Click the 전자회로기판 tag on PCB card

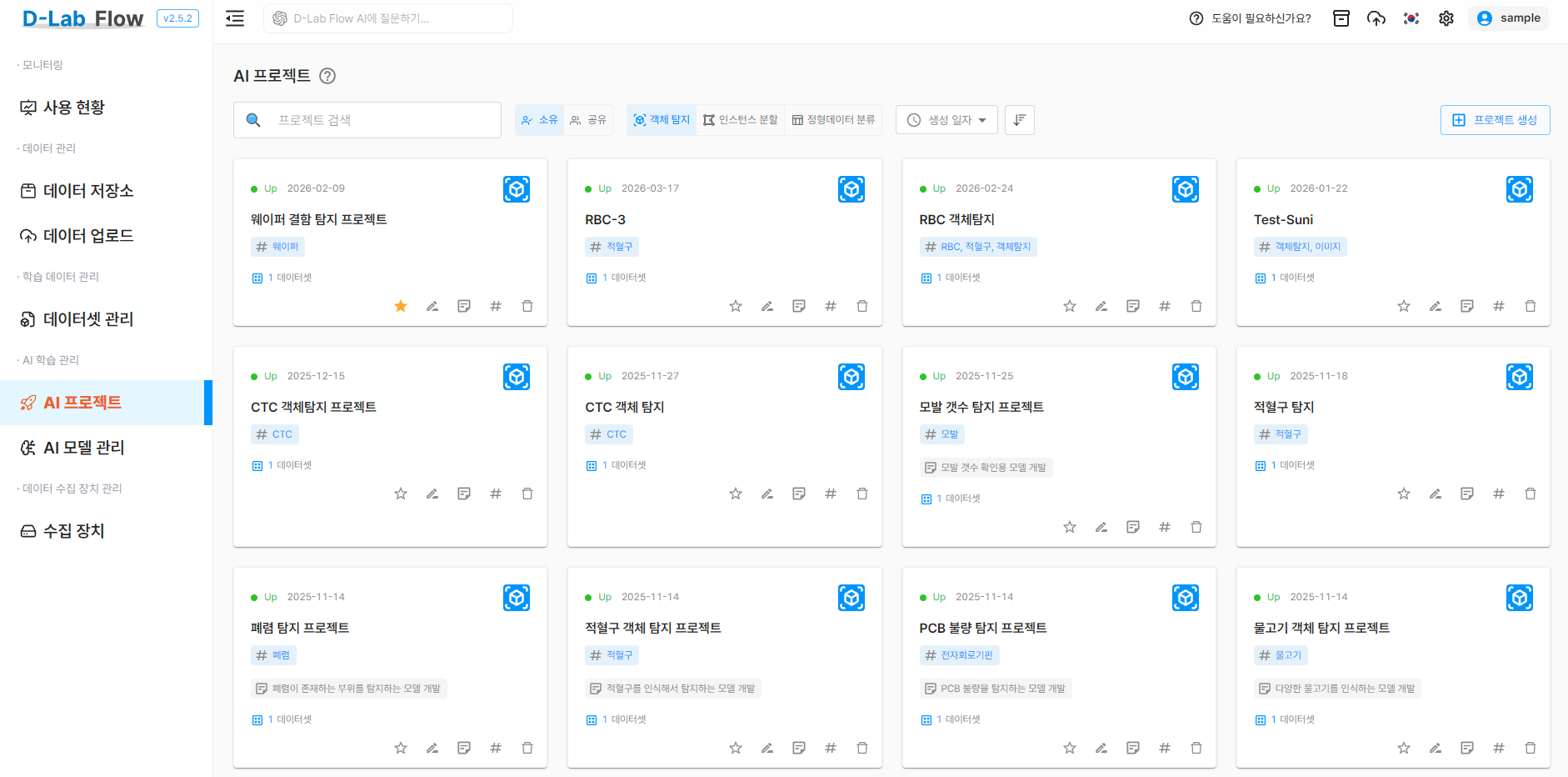[x=959, y=655]
